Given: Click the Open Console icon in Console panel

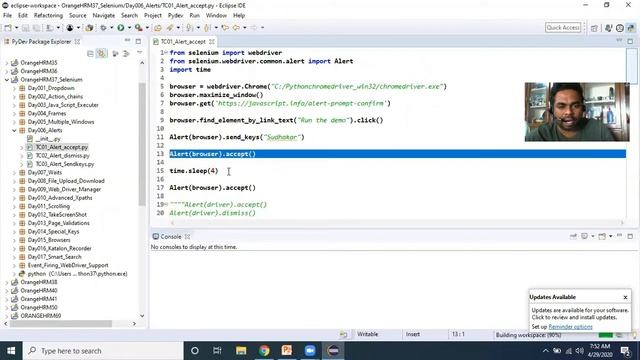Looking at the screenshot, I should click(602, 236).
